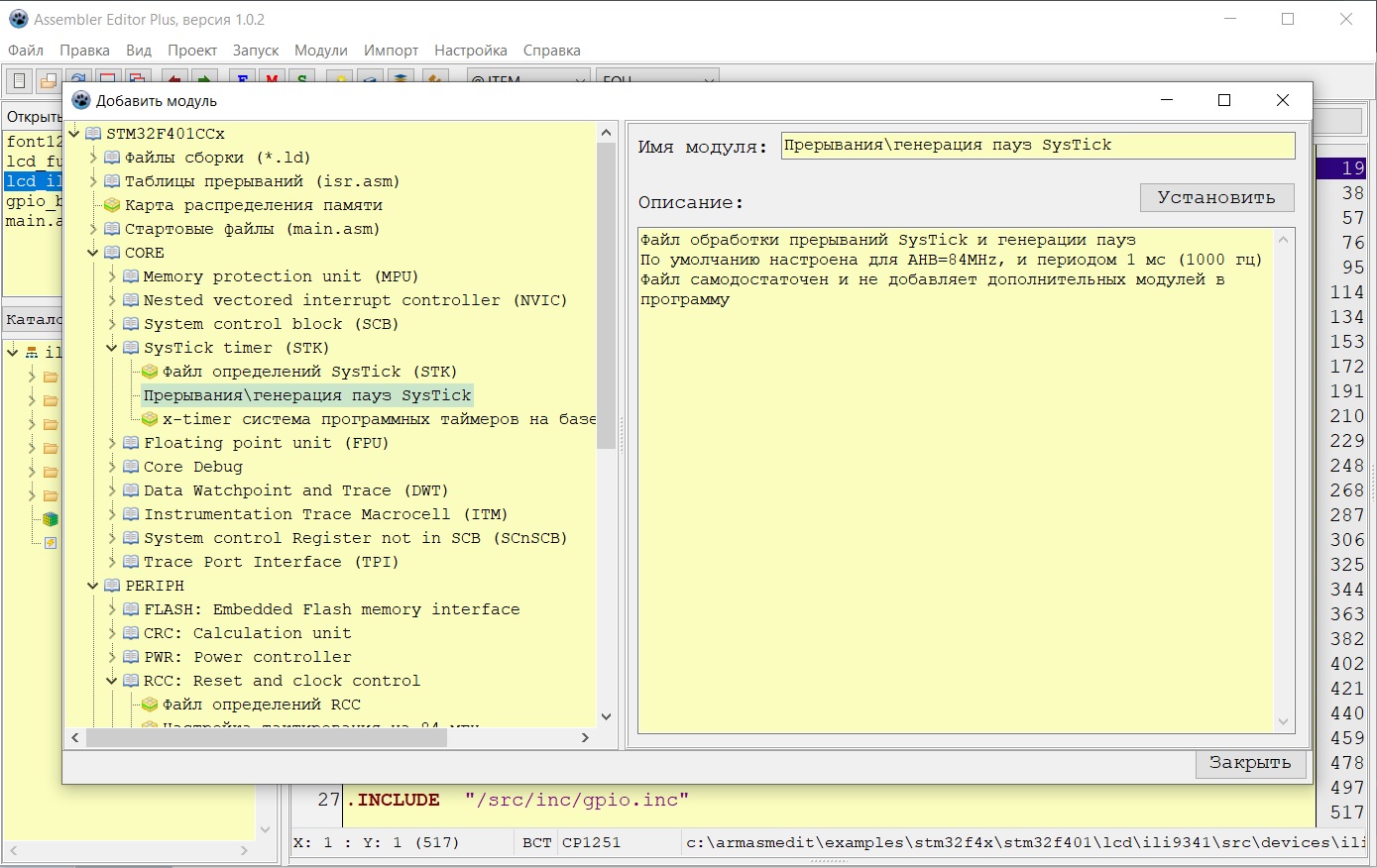Click the x-timer module icon
This screenshot has width=1377, height=868.
[x=150, y=419]
